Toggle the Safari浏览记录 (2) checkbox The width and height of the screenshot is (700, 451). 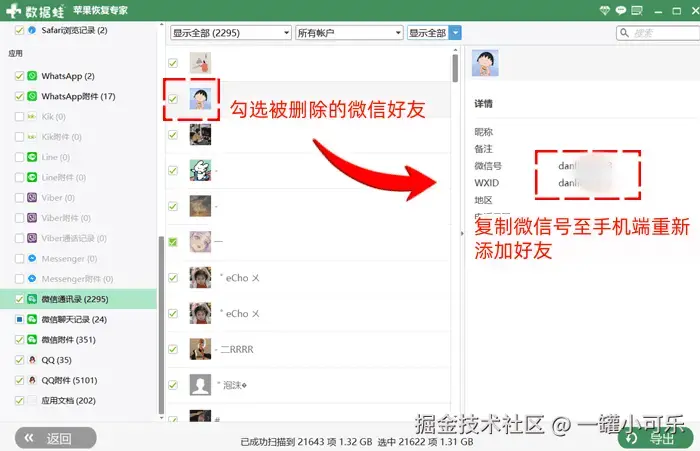click(x=19, y=30)
